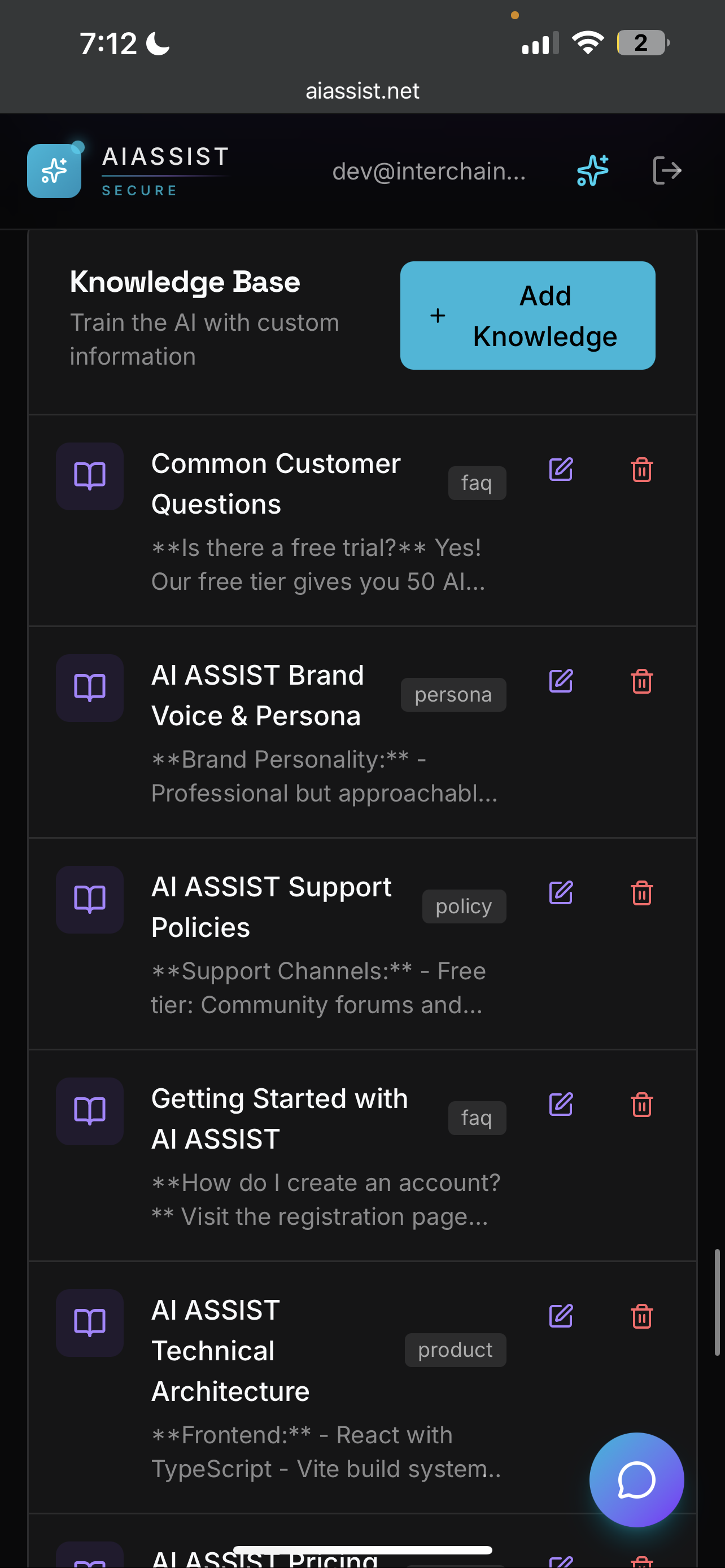
Task: Log out using the sign-out icon
Action: tap(668, 170)
